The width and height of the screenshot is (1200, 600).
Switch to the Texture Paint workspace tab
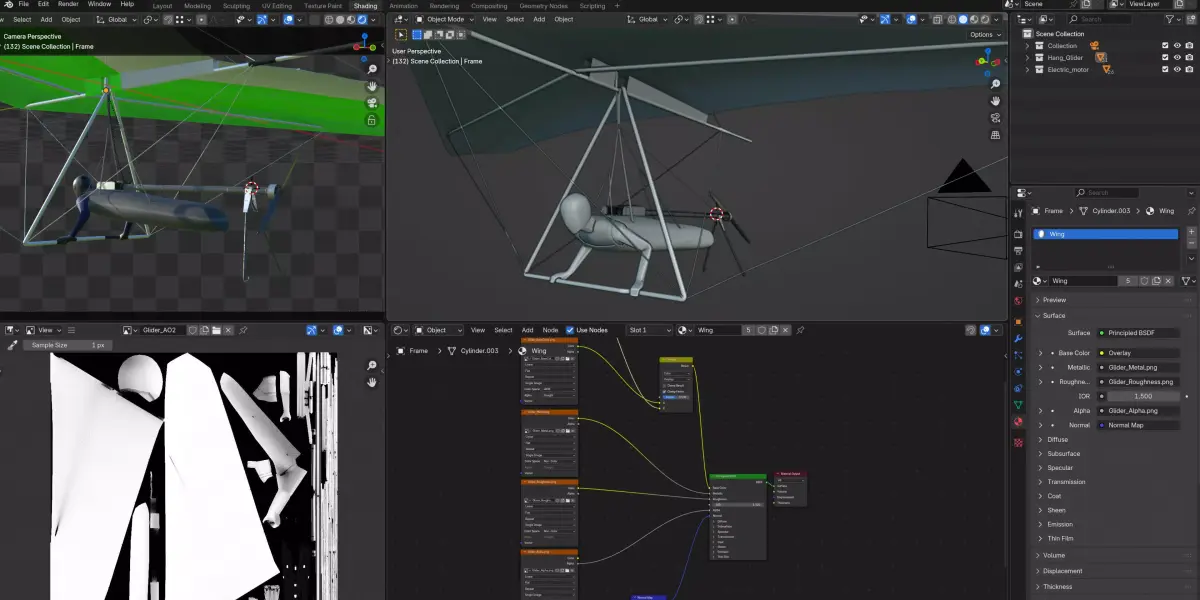tap(323, 6)
